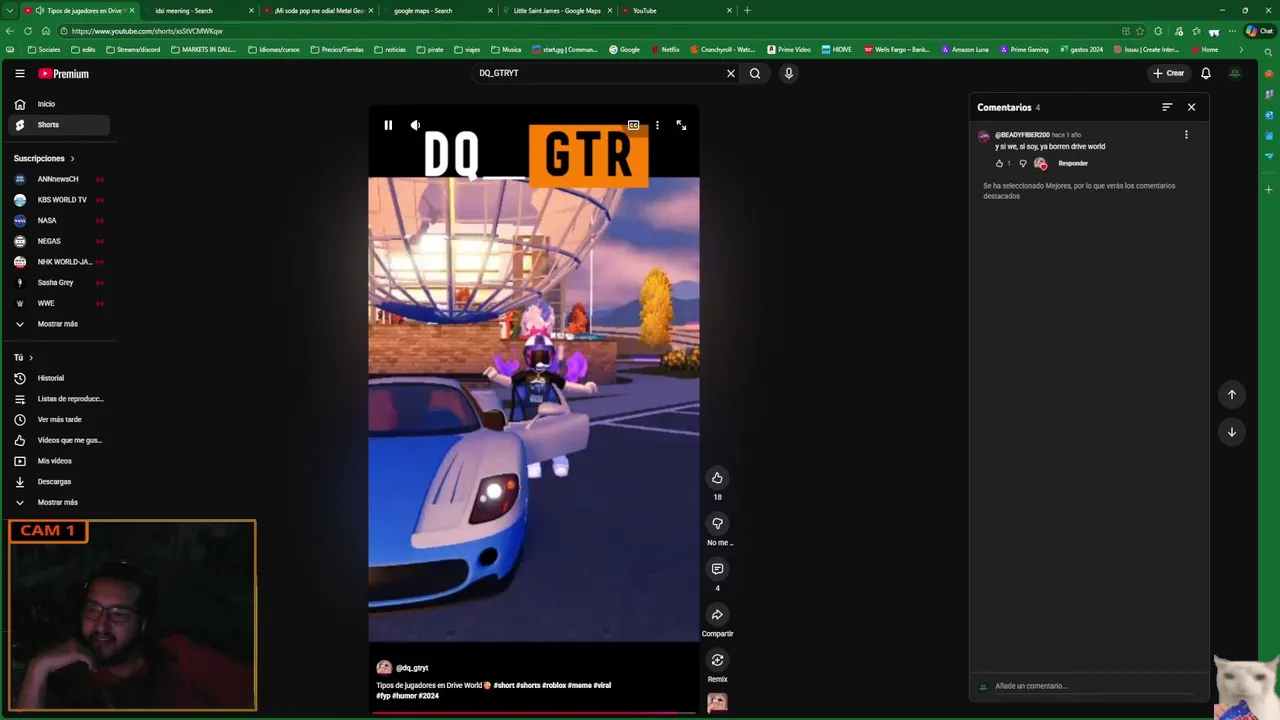Go back with the browser arrow
Image resolution: width=1280 pixels, height=720 pixels.
10,31
